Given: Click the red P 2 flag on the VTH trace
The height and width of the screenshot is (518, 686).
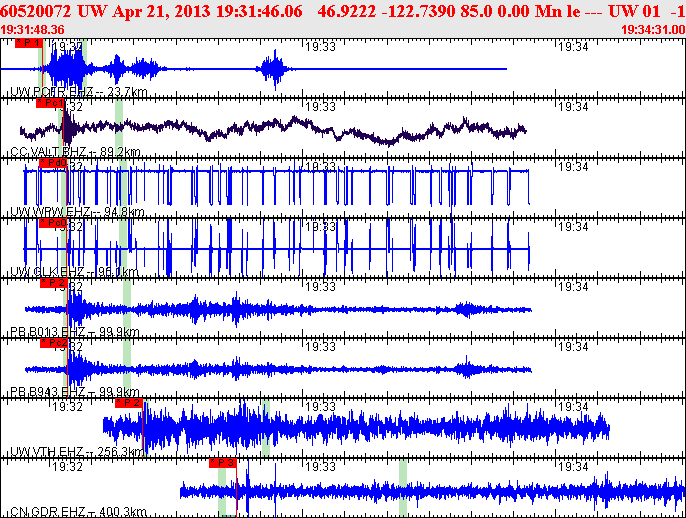Looking at the screenshot, I should pos(129,403).
